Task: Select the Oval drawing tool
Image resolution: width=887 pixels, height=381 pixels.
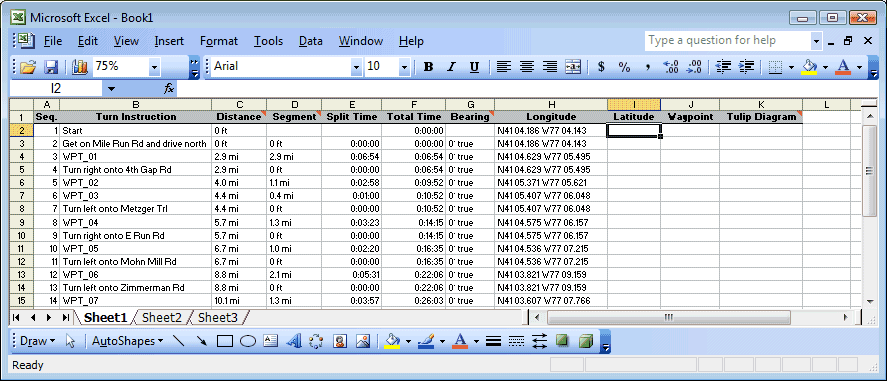Action: (248, 341)
